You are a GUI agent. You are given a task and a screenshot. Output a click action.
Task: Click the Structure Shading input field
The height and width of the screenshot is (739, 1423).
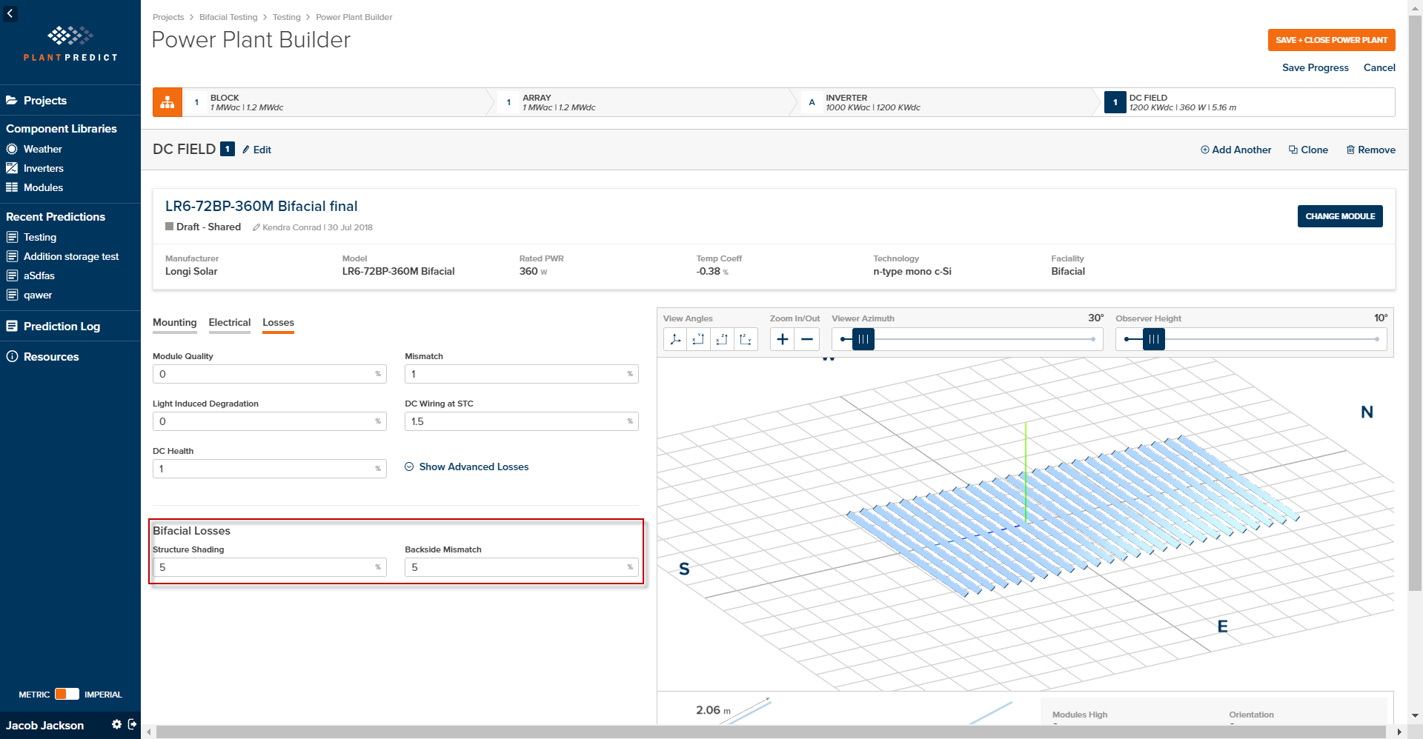click(269, 567)
